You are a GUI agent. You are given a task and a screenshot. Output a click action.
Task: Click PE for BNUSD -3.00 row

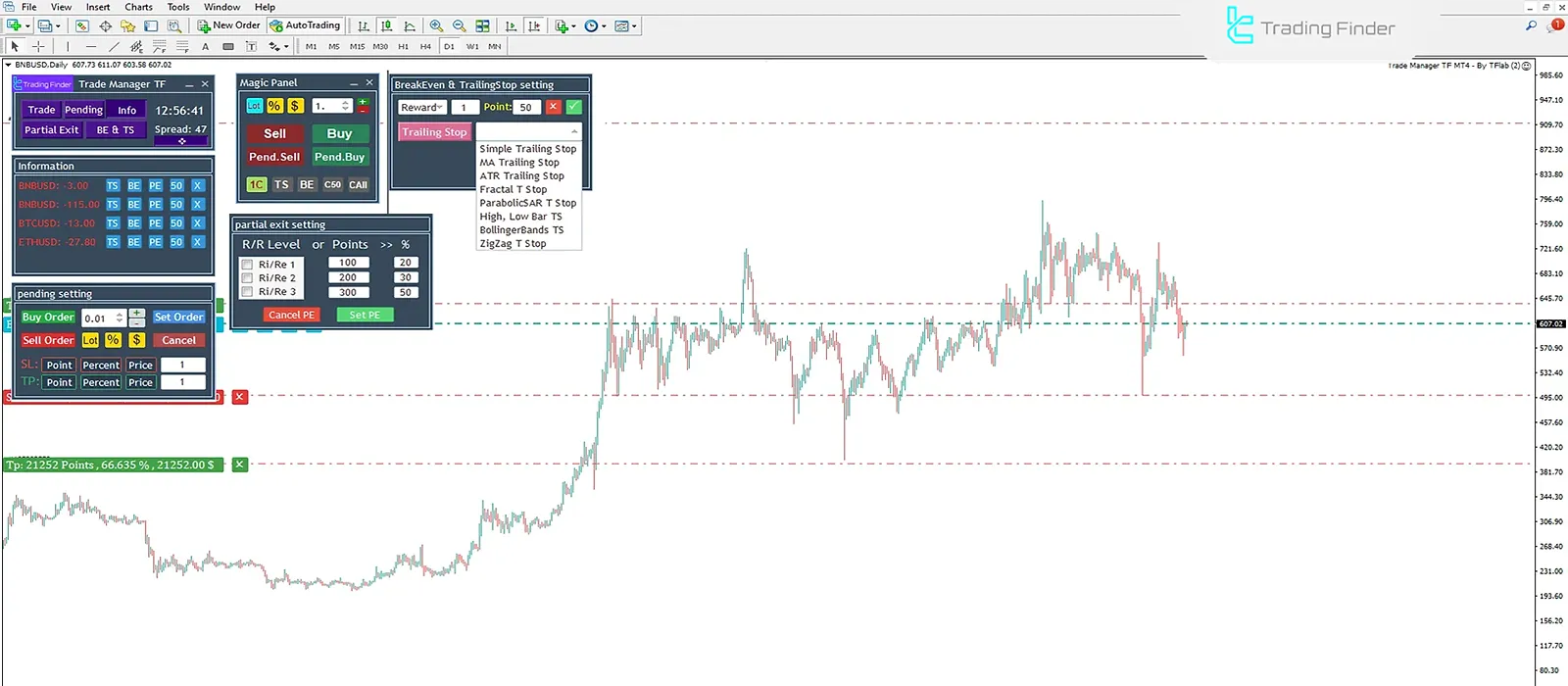(x=155, y=185)
